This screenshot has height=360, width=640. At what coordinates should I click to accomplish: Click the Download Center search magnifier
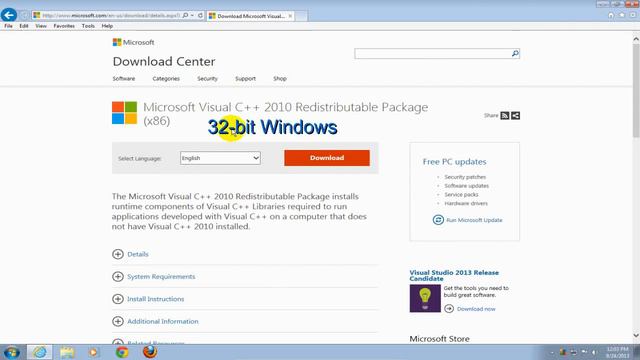pos(515,53)
